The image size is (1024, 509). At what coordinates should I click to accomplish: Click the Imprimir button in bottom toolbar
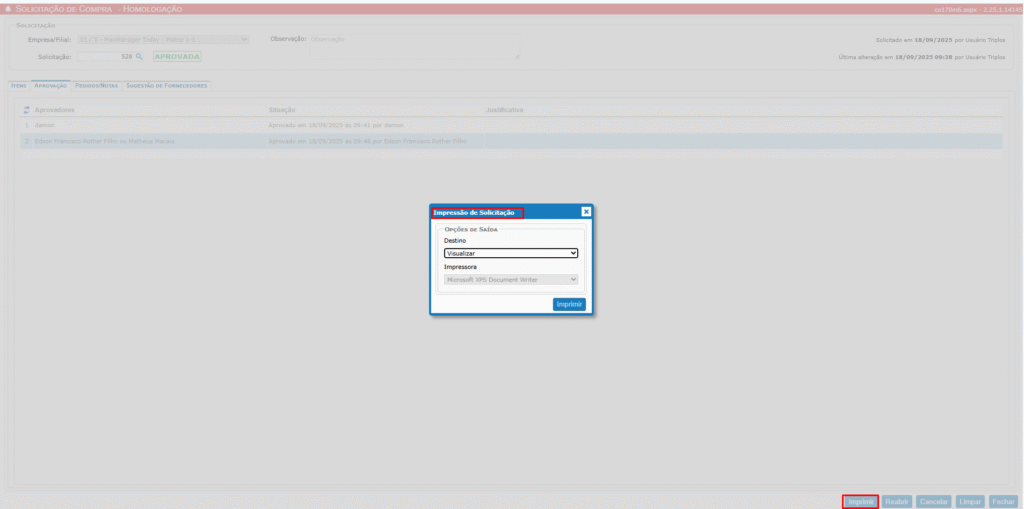(x=861, y=501)
